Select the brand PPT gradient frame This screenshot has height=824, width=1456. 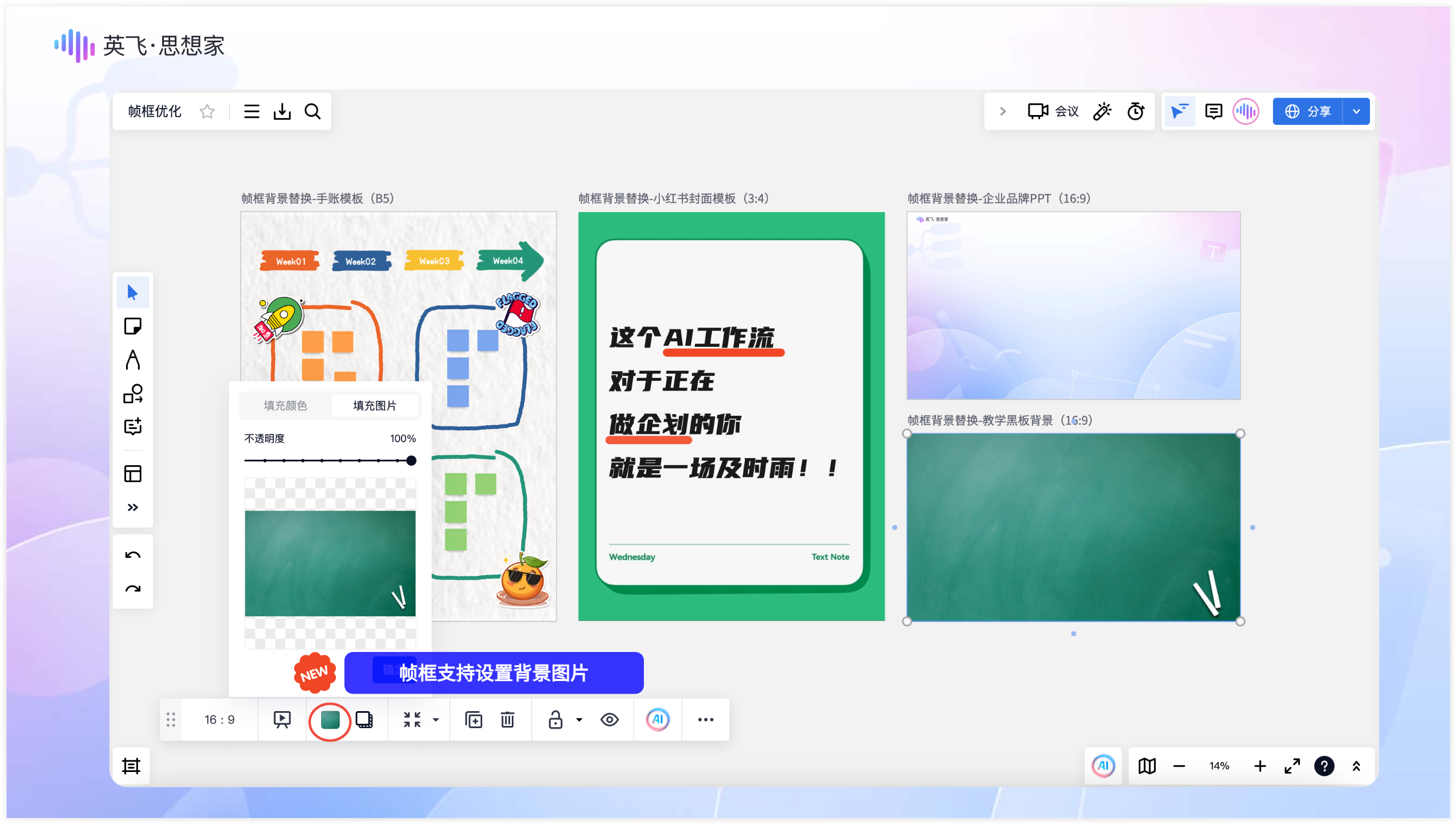tap(1073, 306)
